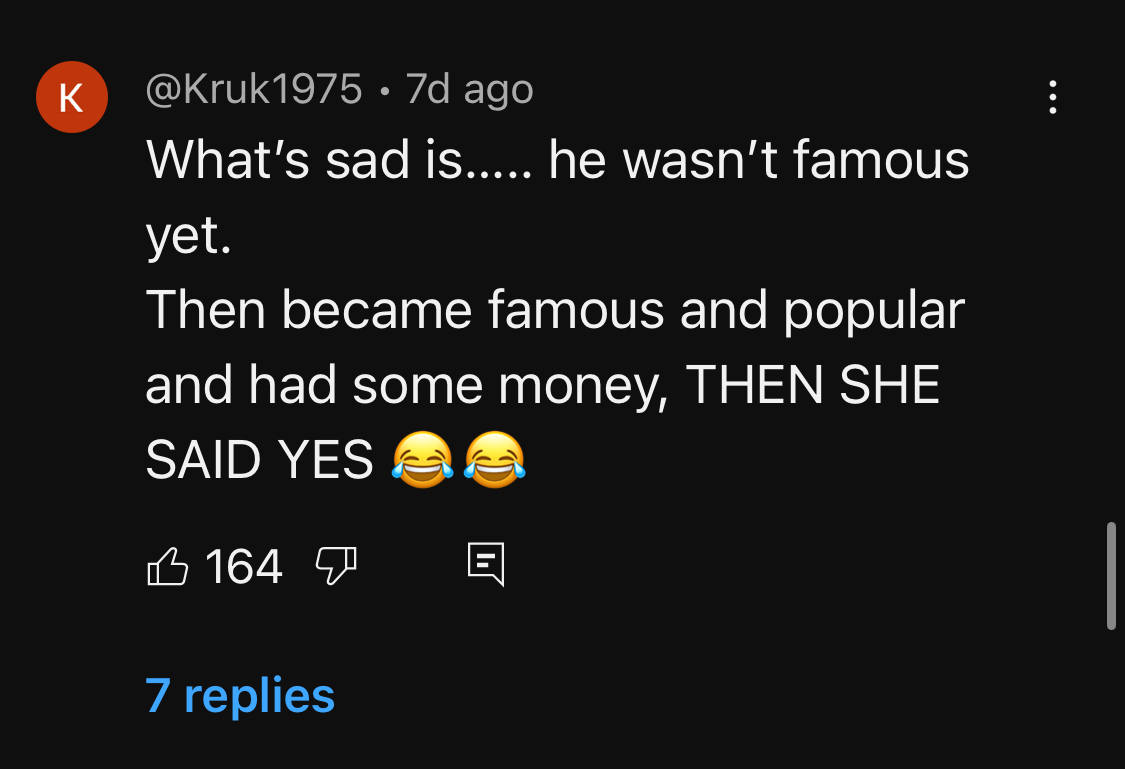Click the second laughing-crying emoji
Viewport: 1125px width, 769px height.
click(x=494, y=460)
